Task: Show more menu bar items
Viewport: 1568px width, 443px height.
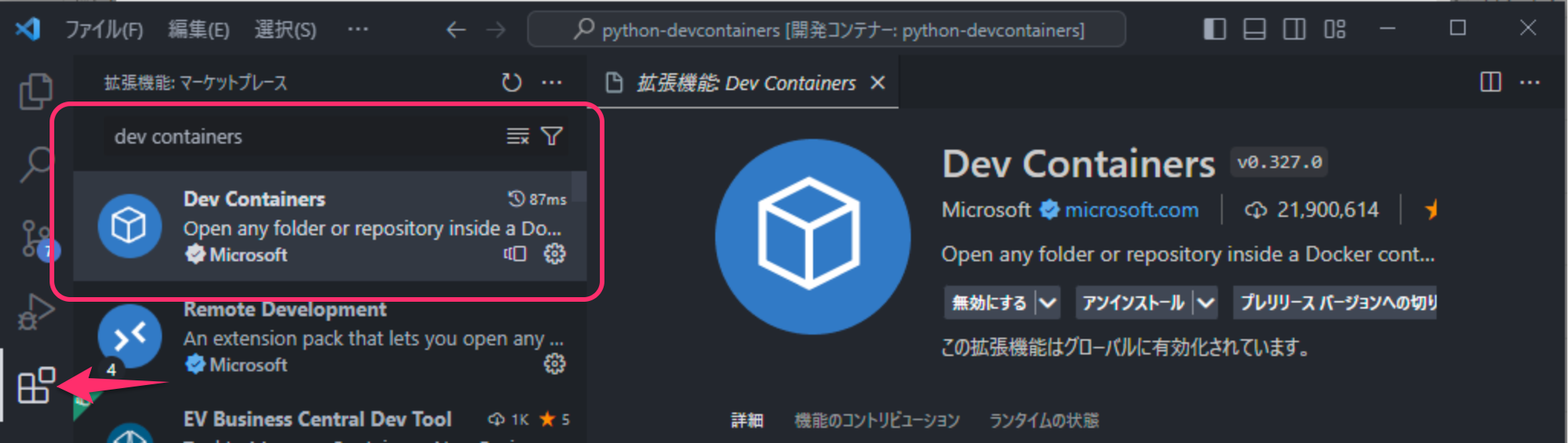Action: tap(358, 29)
